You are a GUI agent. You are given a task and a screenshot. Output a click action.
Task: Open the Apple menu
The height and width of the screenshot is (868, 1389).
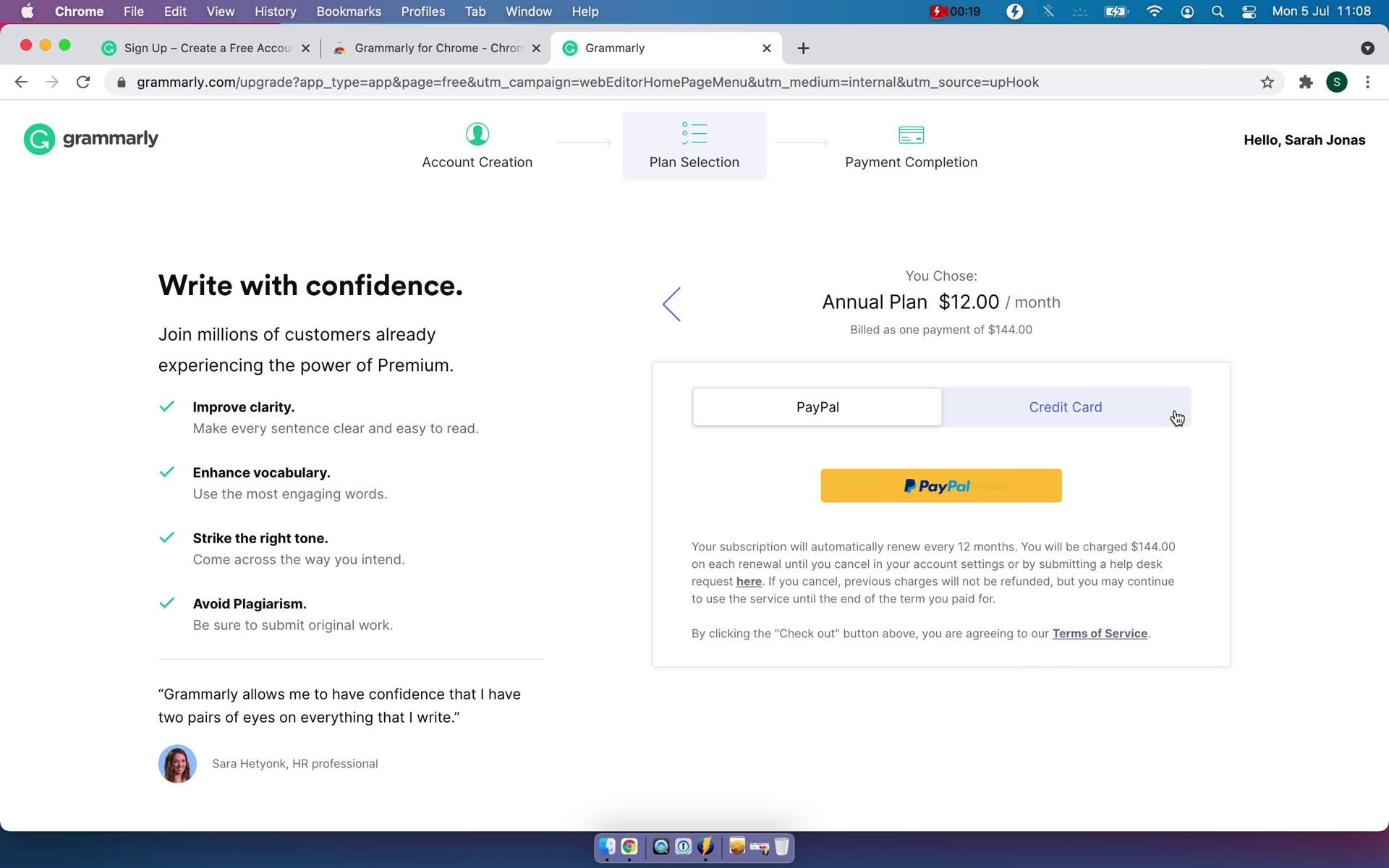[x=27, y=12]
